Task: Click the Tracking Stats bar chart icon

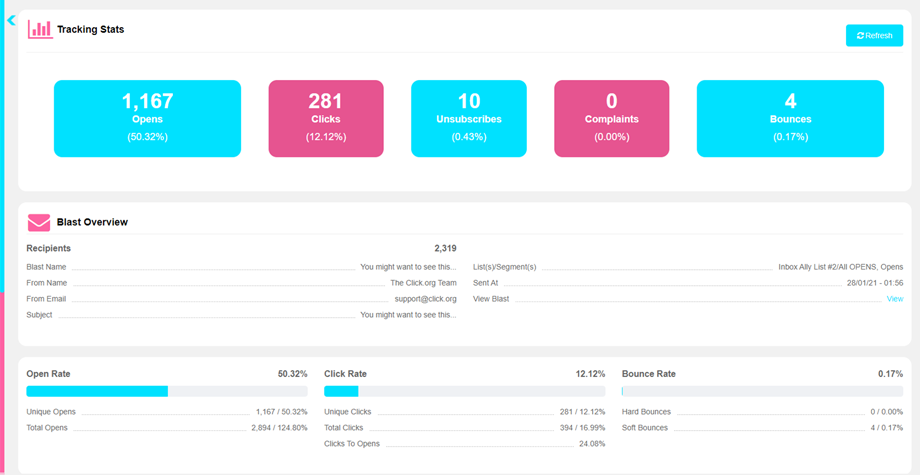Action: coord(40,29)
